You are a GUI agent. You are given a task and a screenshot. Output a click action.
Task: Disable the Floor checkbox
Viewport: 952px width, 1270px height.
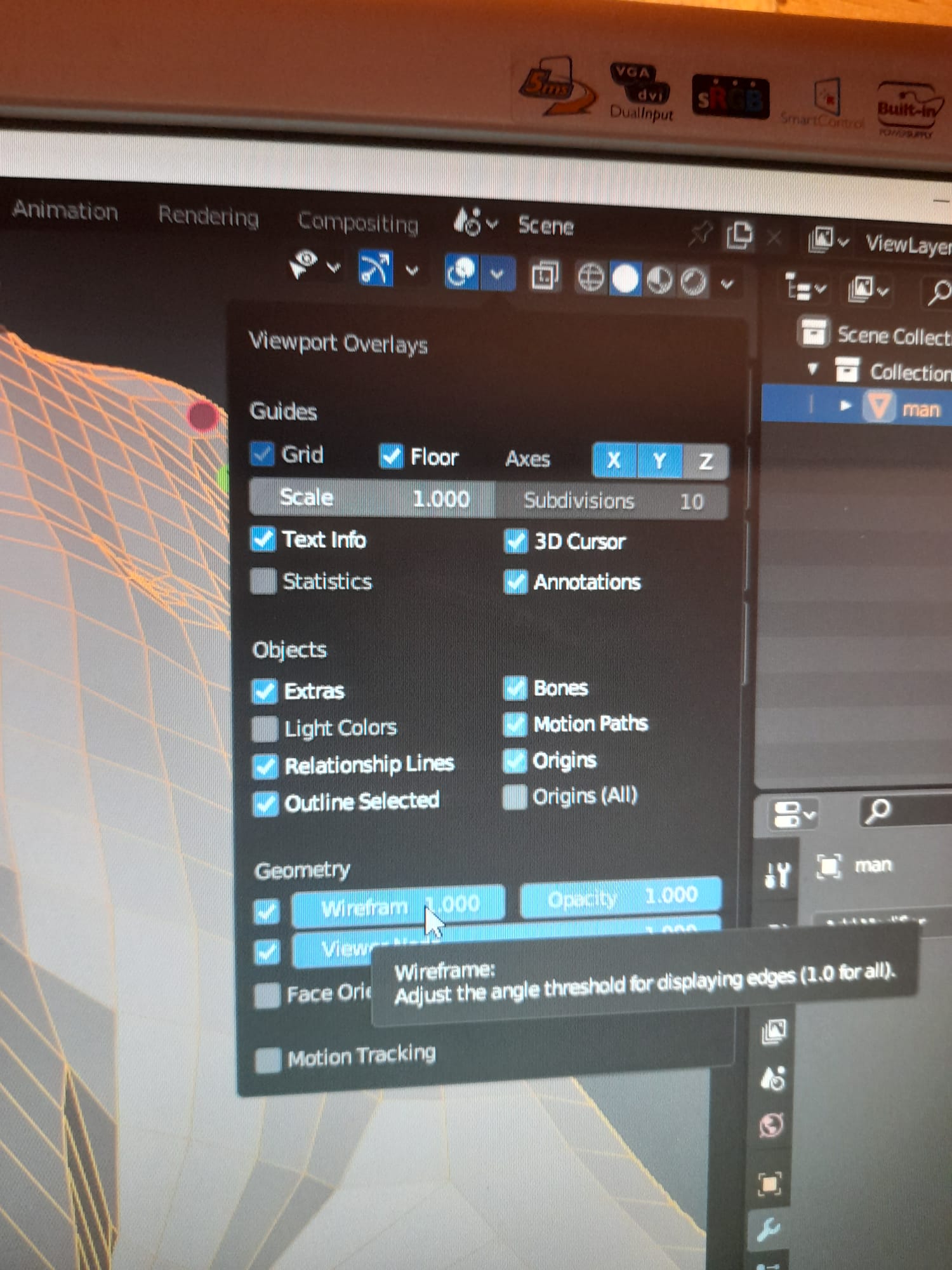click(391, 455)
